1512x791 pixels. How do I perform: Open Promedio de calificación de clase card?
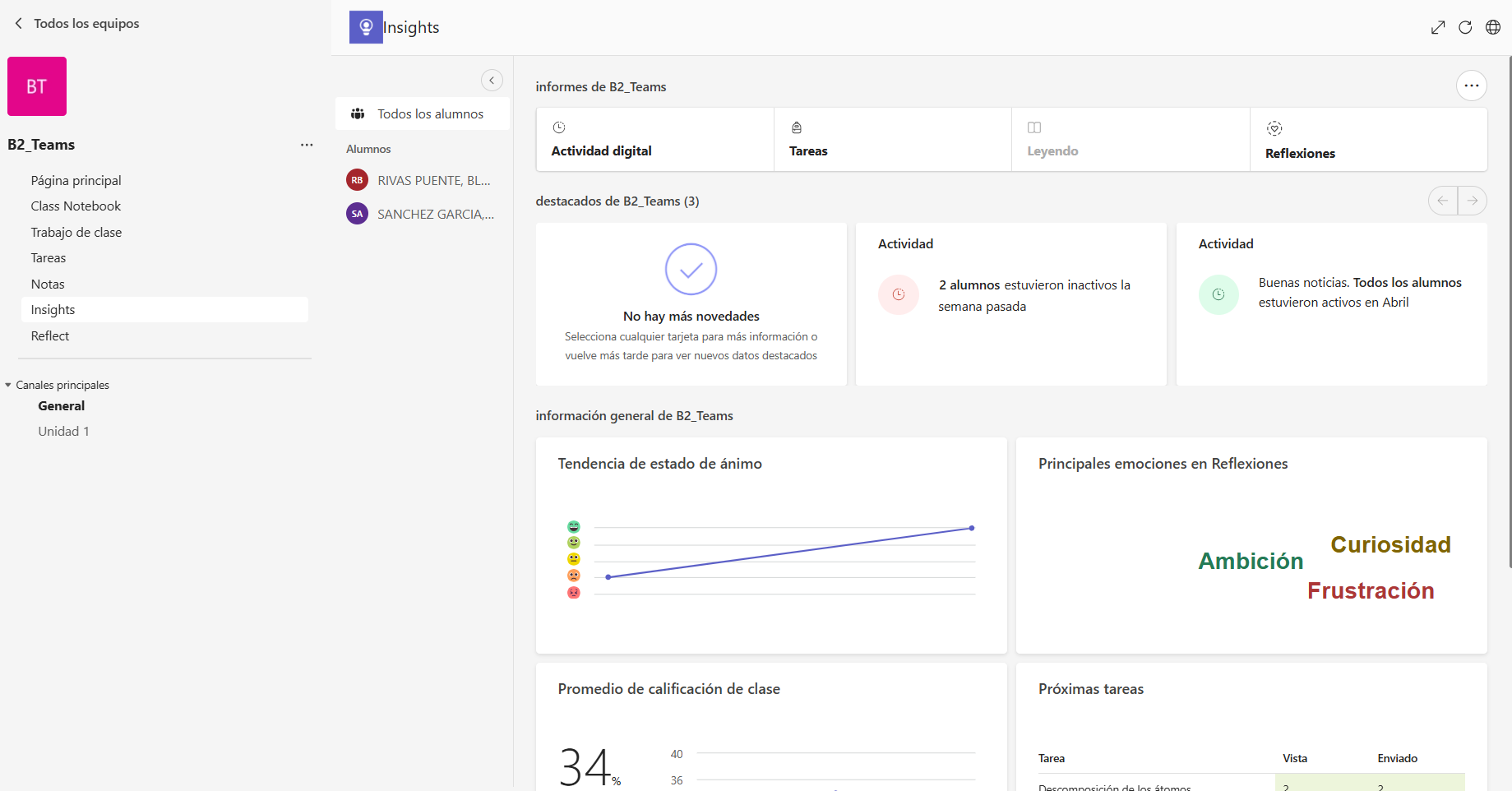771,727
